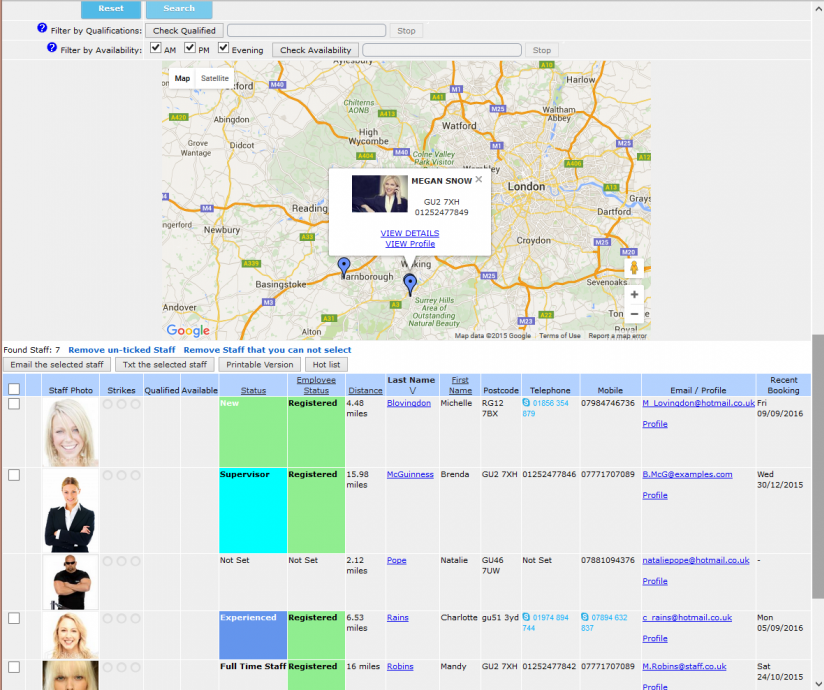Toggle the AM availability checkbox
The height and width of the screenshot is (690, 824).
tap(156, 47)
